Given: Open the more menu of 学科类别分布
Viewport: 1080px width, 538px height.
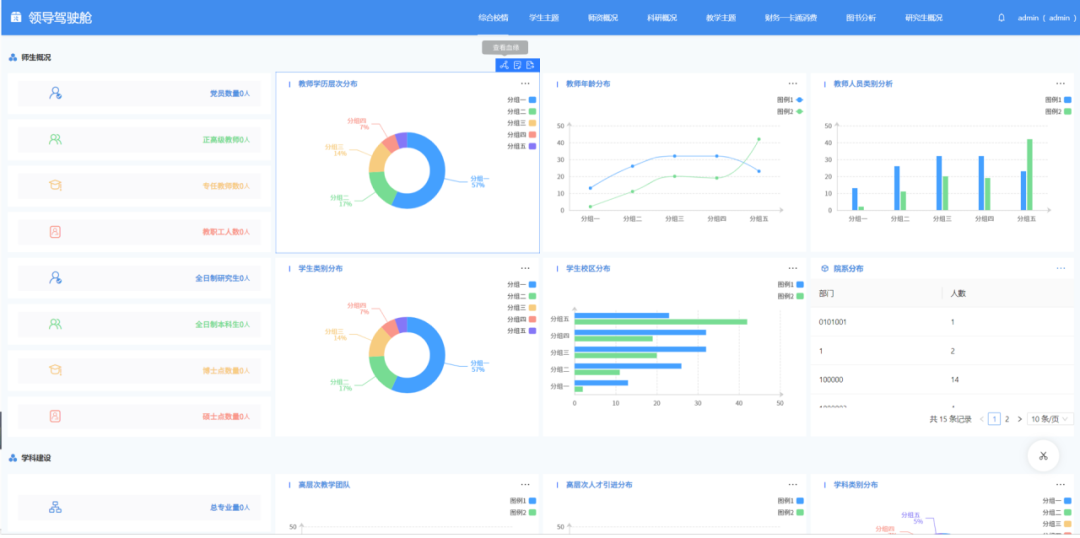Looking at the screenshot, I should coord(1061,484).
